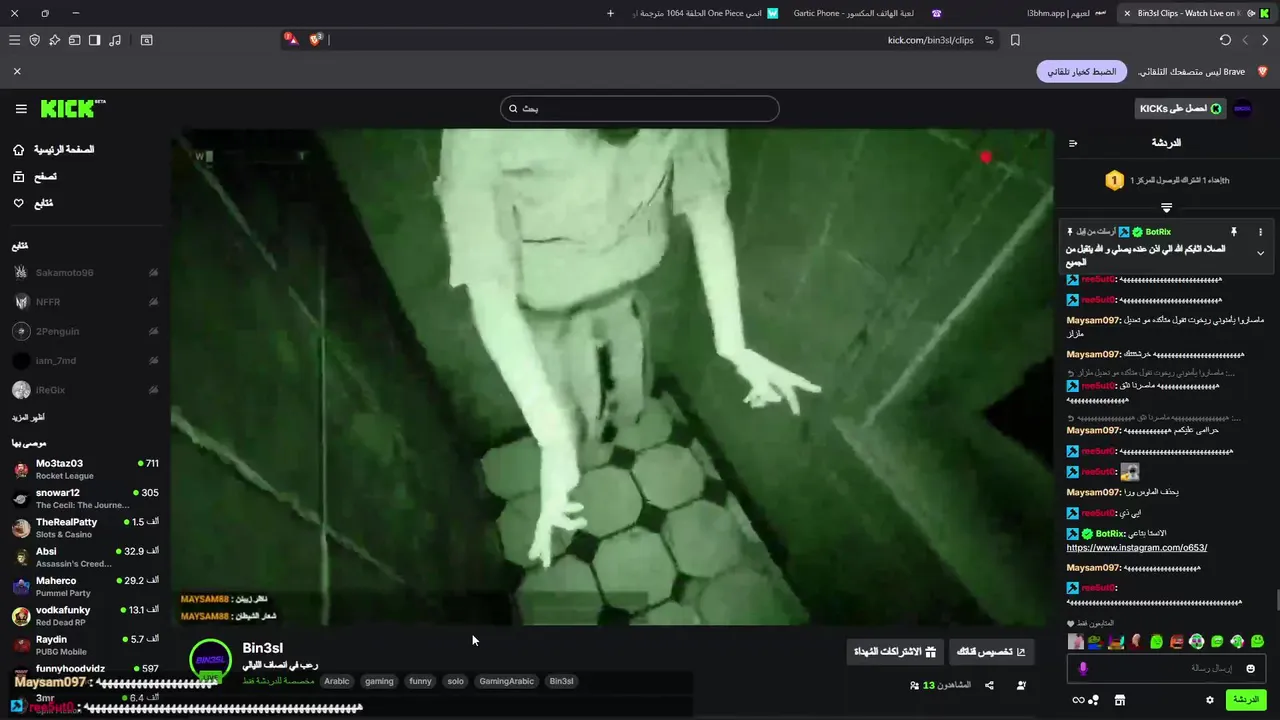Open the Following sidebar item
This screenshot has width=1280, height=720.
coord(33,204)
